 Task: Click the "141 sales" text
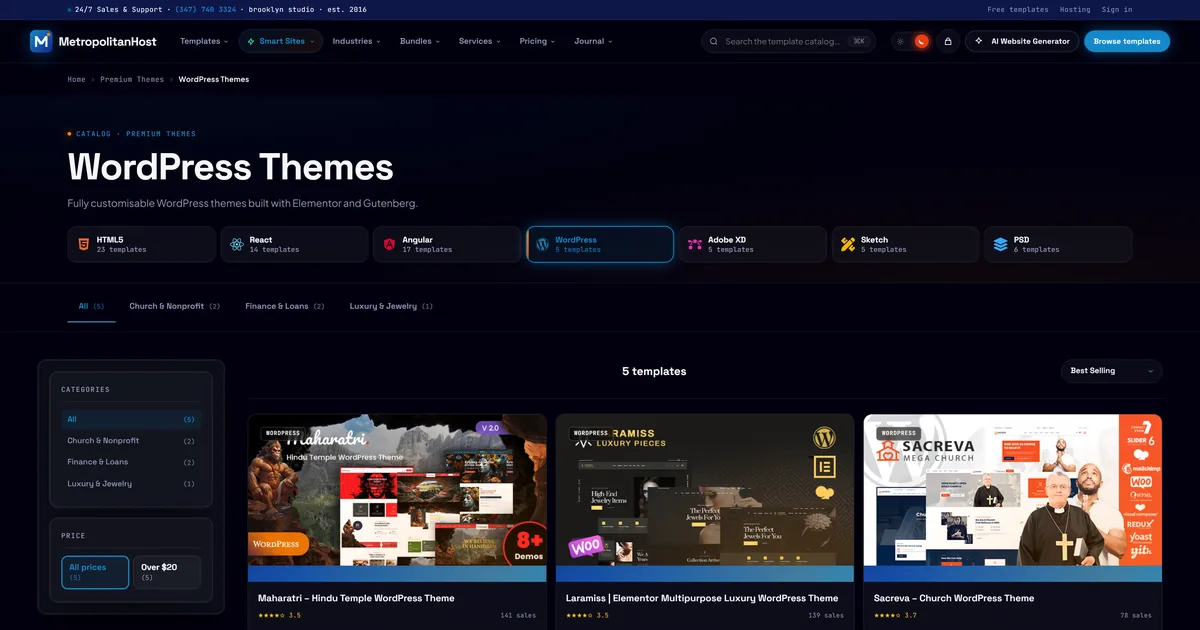point(518,615)
